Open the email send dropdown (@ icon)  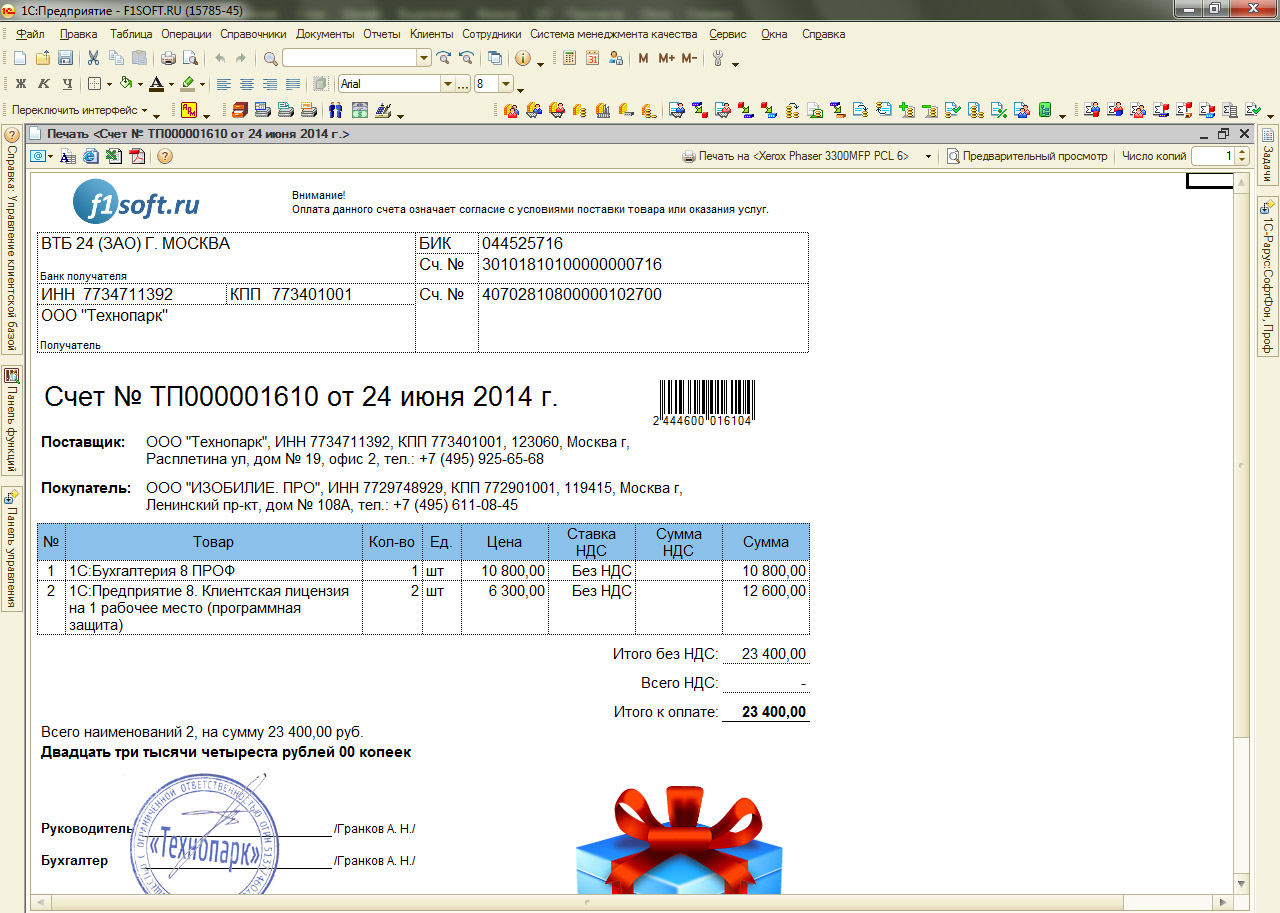click(41, 156)
